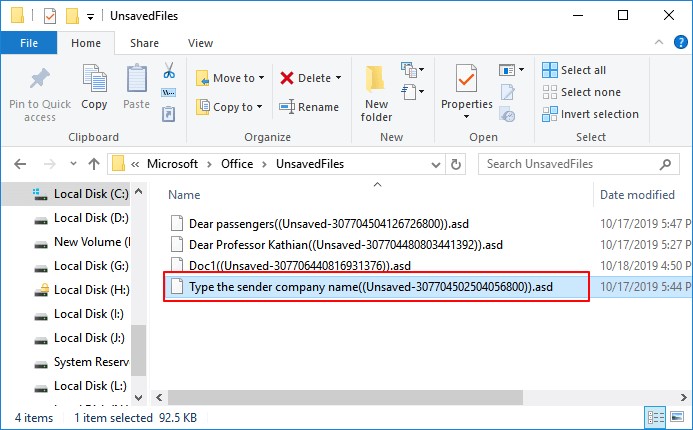This screenshot has width=693, height=430.
Task: Click Invert selection
Action: pos(590,114)
